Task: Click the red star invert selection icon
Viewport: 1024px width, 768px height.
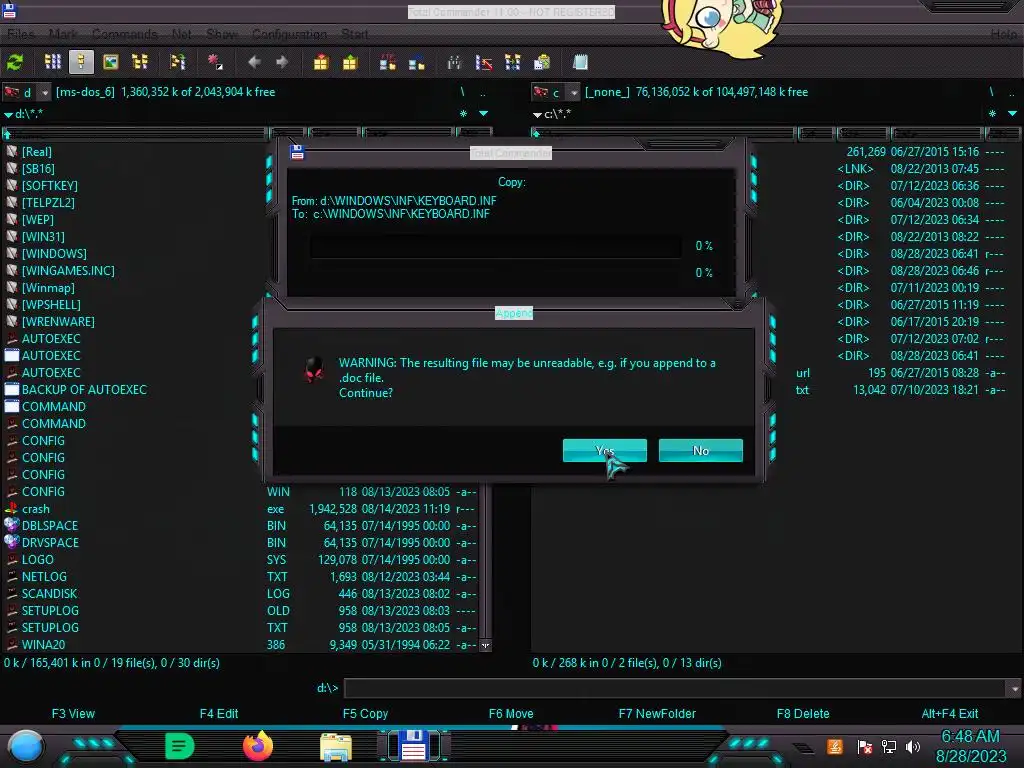Action: coord(215,63)
